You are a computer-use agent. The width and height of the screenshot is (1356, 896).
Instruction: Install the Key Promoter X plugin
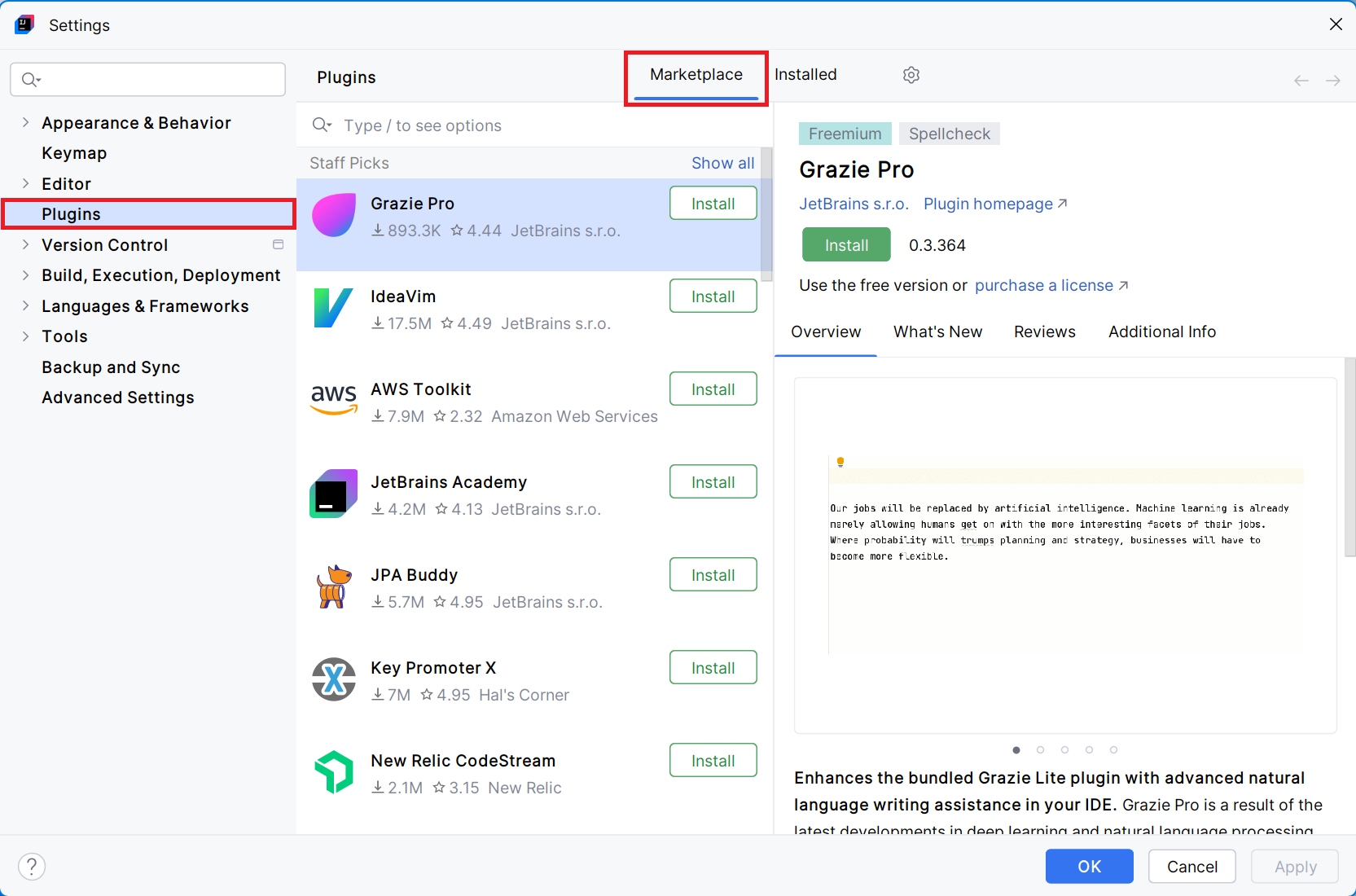tap(713, 668)
